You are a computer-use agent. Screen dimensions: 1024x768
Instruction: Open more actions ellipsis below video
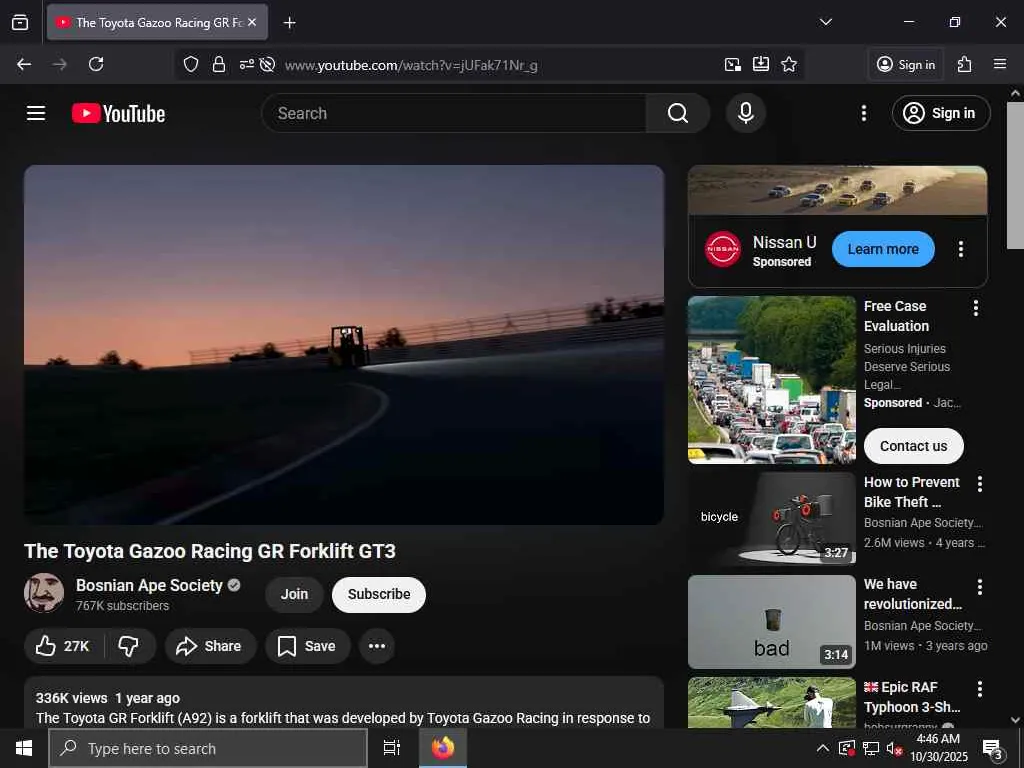click(377, 646)
